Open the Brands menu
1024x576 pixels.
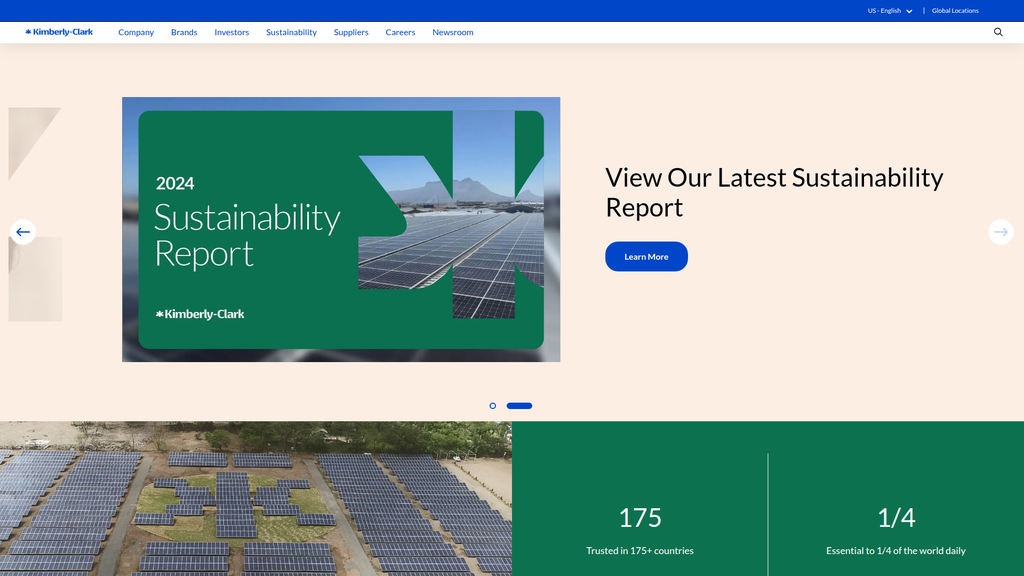[x=184, y=32]
